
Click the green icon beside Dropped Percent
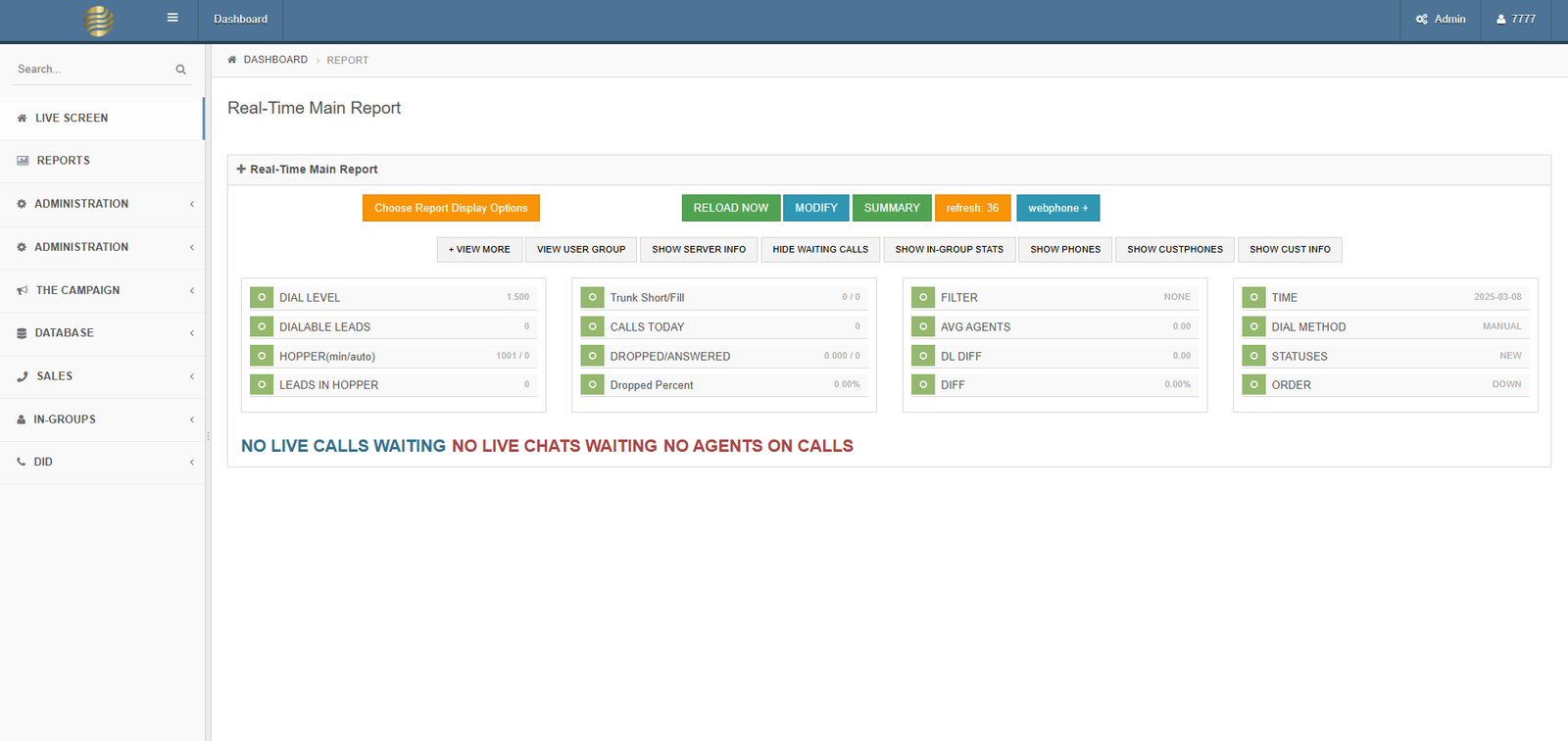click(593, 384)
